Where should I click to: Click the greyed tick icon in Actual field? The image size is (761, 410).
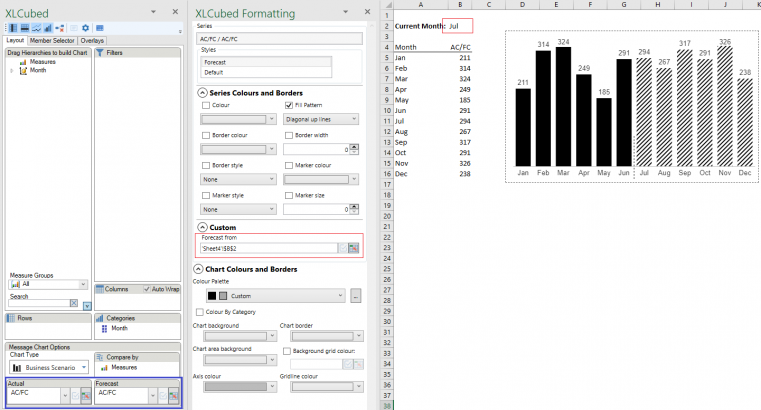[75, 396]
